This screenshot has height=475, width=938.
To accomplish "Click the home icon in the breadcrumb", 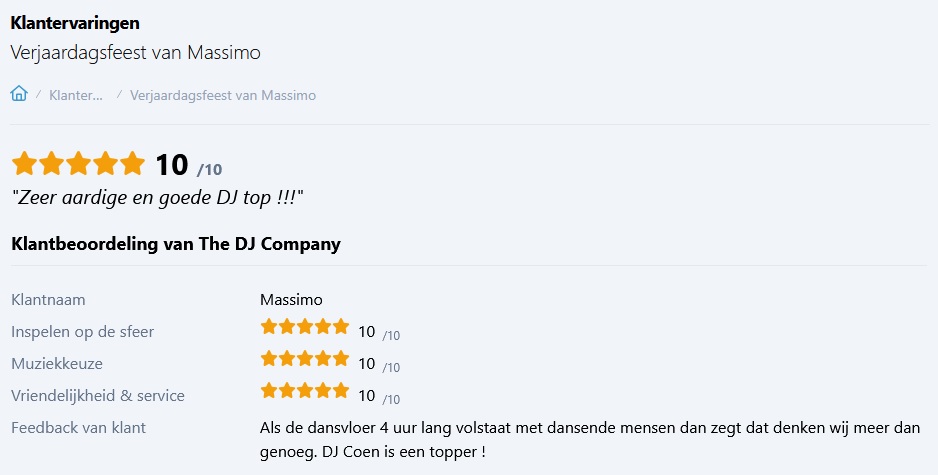I will click(19, 94).
